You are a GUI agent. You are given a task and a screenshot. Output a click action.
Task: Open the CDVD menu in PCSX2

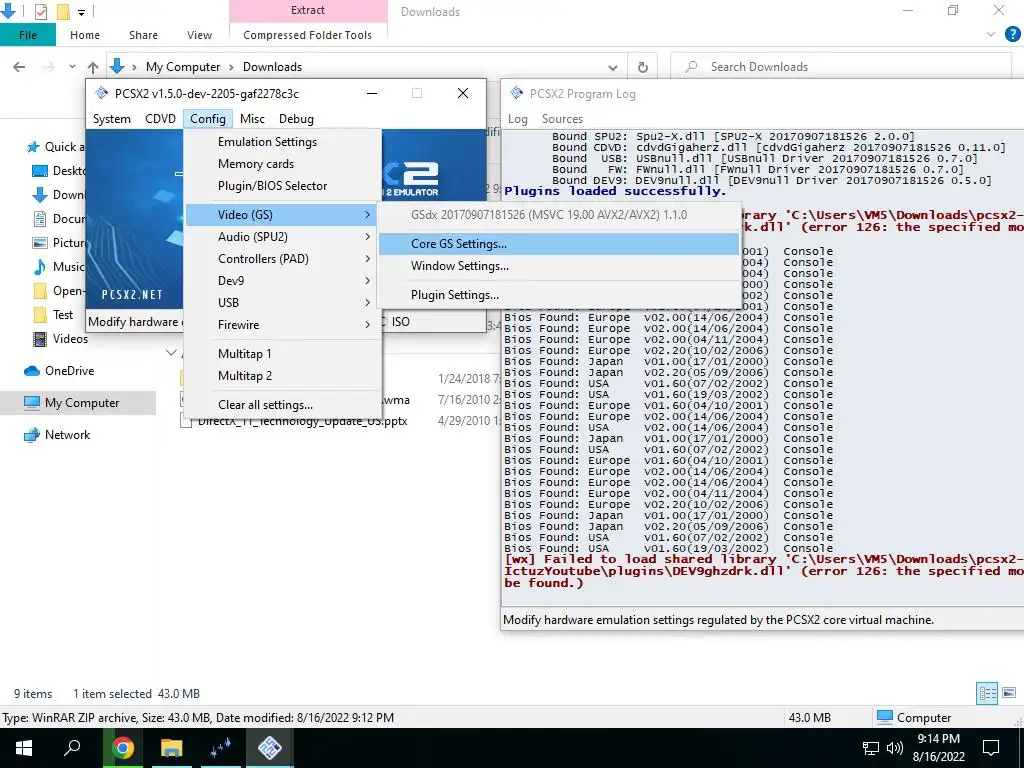tap(160, 119)
